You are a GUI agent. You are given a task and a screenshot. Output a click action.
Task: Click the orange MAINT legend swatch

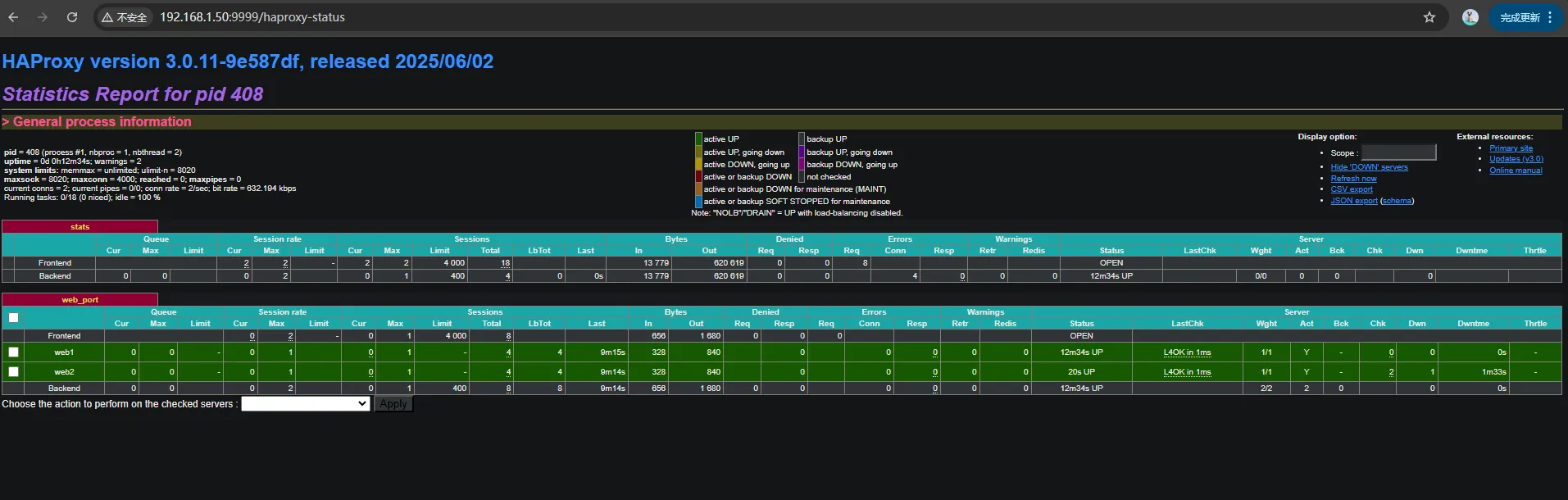698,189
